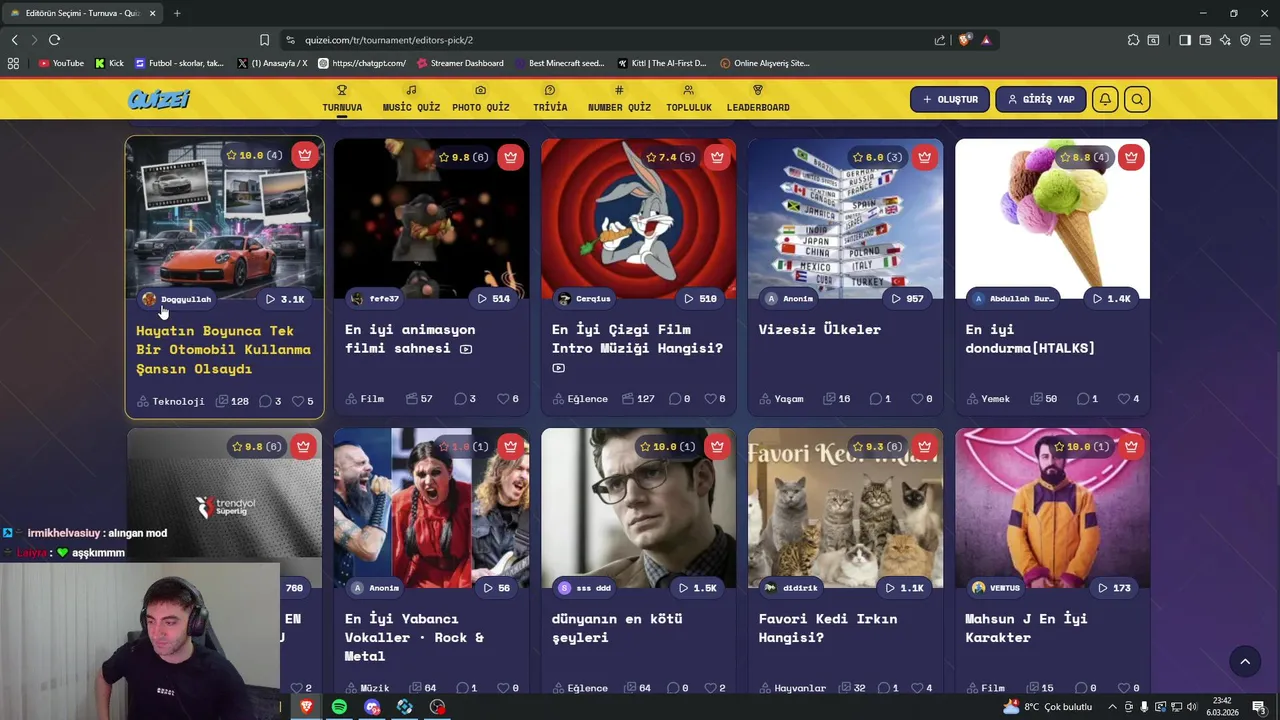1280x720 pixels.
Task: Open 'Favori Kedi Irkın Hangisi?' quiz
Action: [x=828, y=627]
